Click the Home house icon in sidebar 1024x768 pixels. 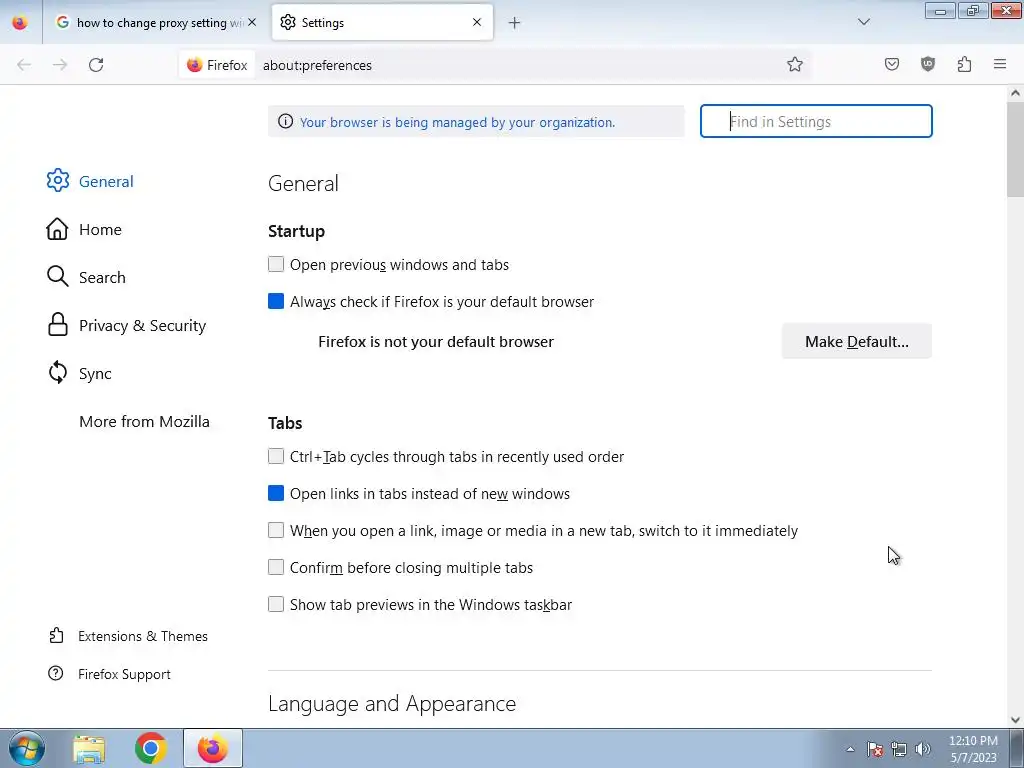(57, 229)
